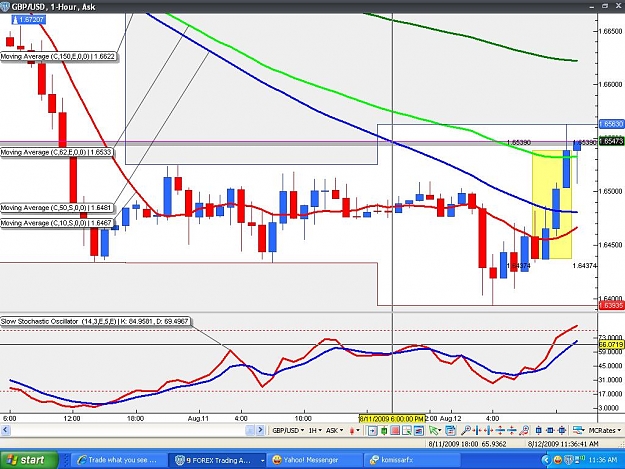Click the shield tray icon near clock

coord(569,460)
